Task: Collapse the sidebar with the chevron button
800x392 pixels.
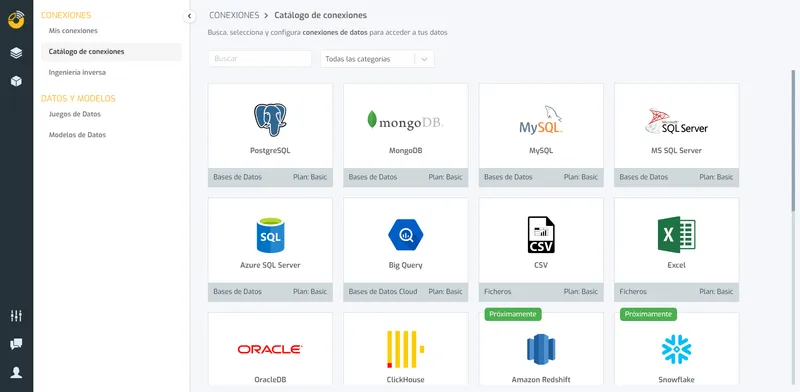Action: pos(189,16)
